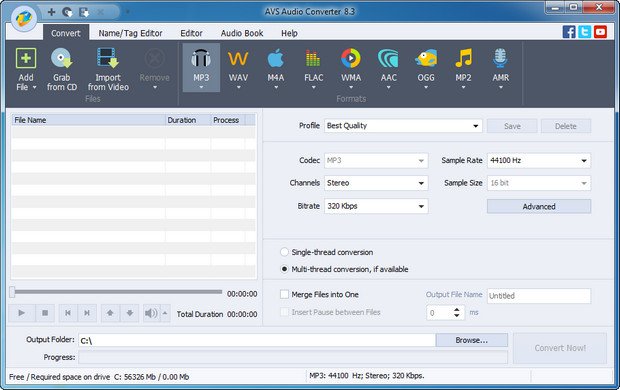Open the Facebook page icon
Image resolution: width=620 pixels, height=390 pixels.
pyautogui.click(x=569, y=32)
